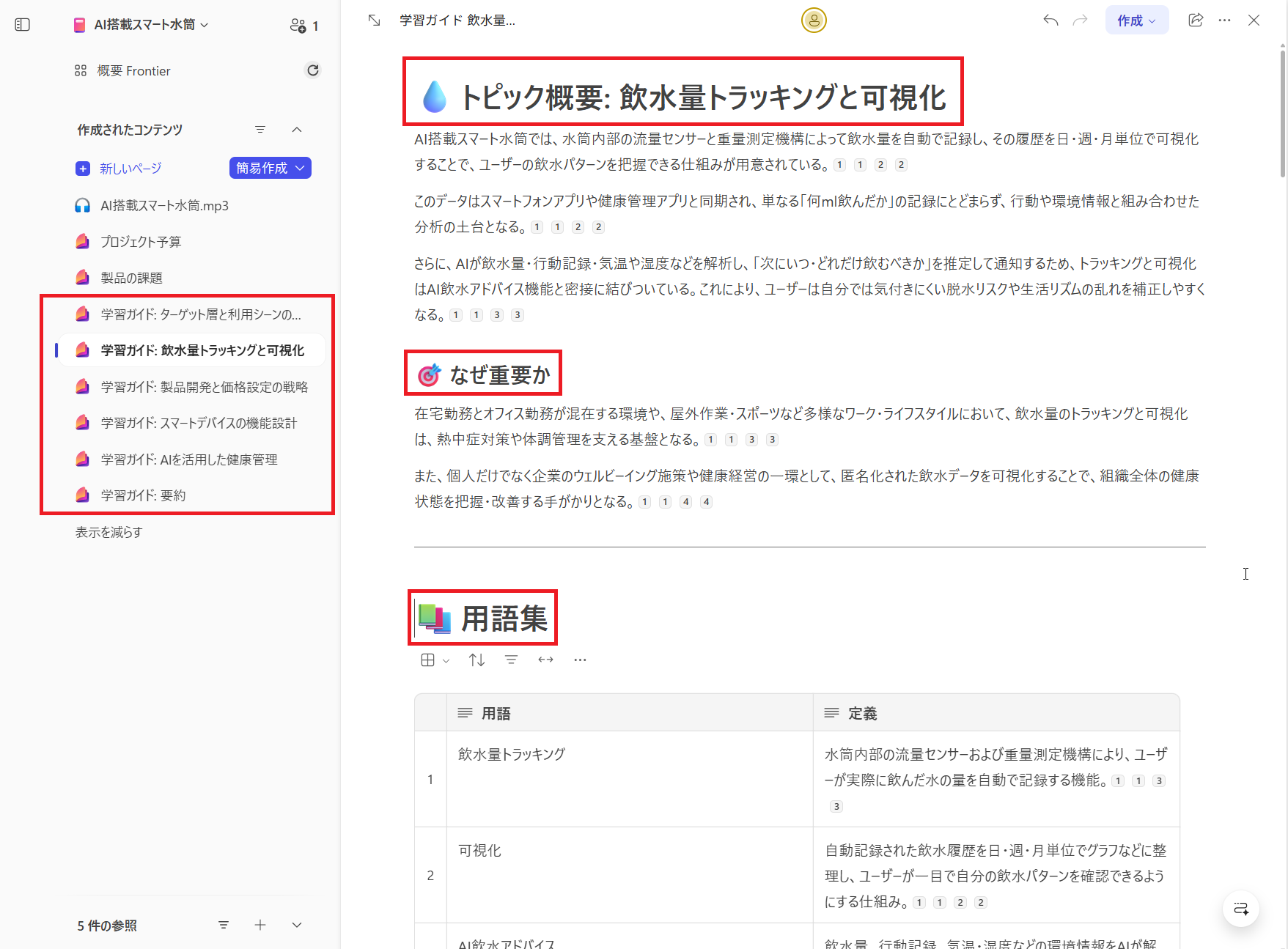This screenshot has height=949, width=1288.
Task: Expand the table to full width
Action: (545, 659)
